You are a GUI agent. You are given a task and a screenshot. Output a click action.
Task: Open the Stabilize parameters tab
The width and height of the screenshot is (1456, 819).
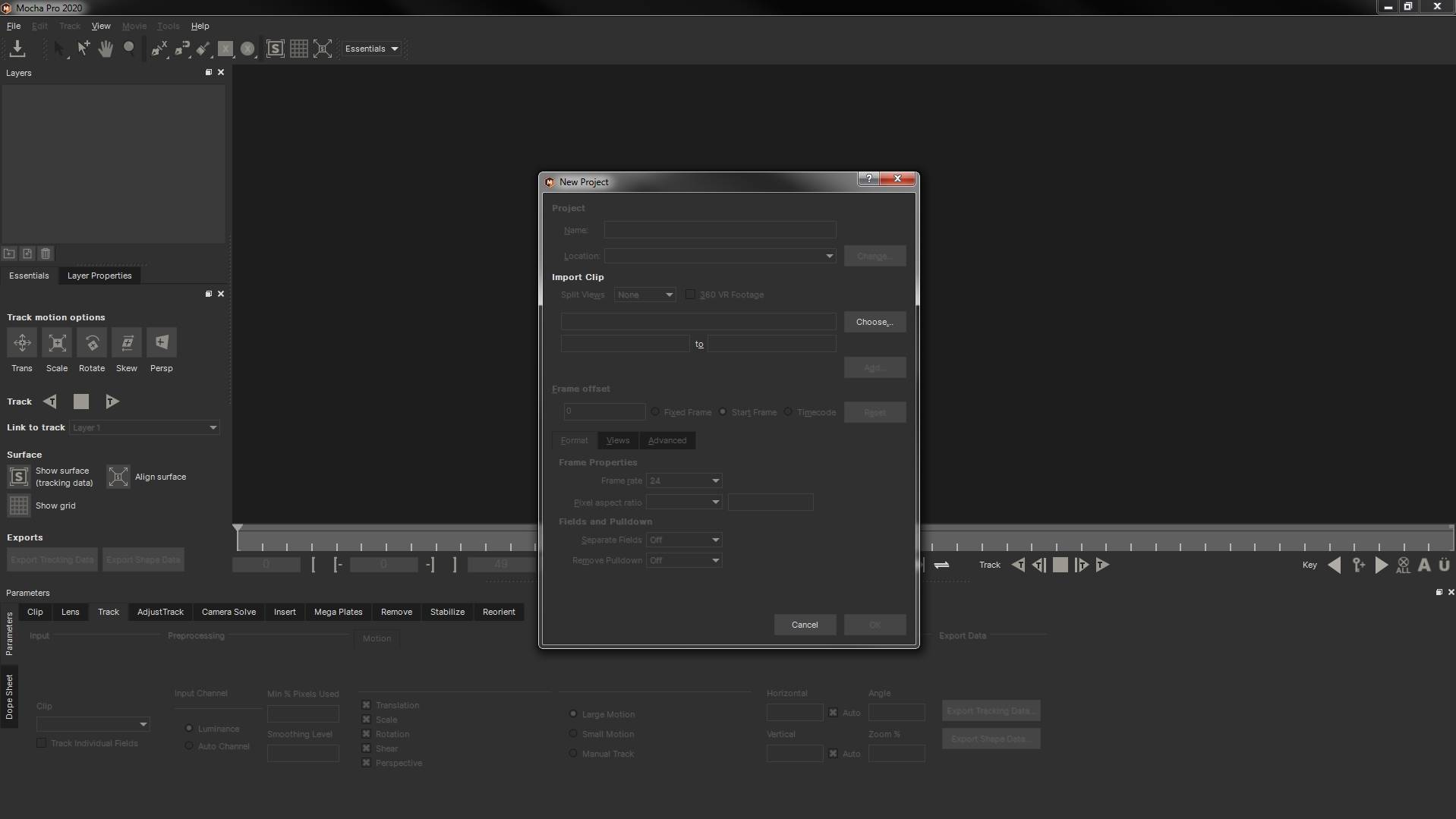pyautogui.click(x=447, y=612)
